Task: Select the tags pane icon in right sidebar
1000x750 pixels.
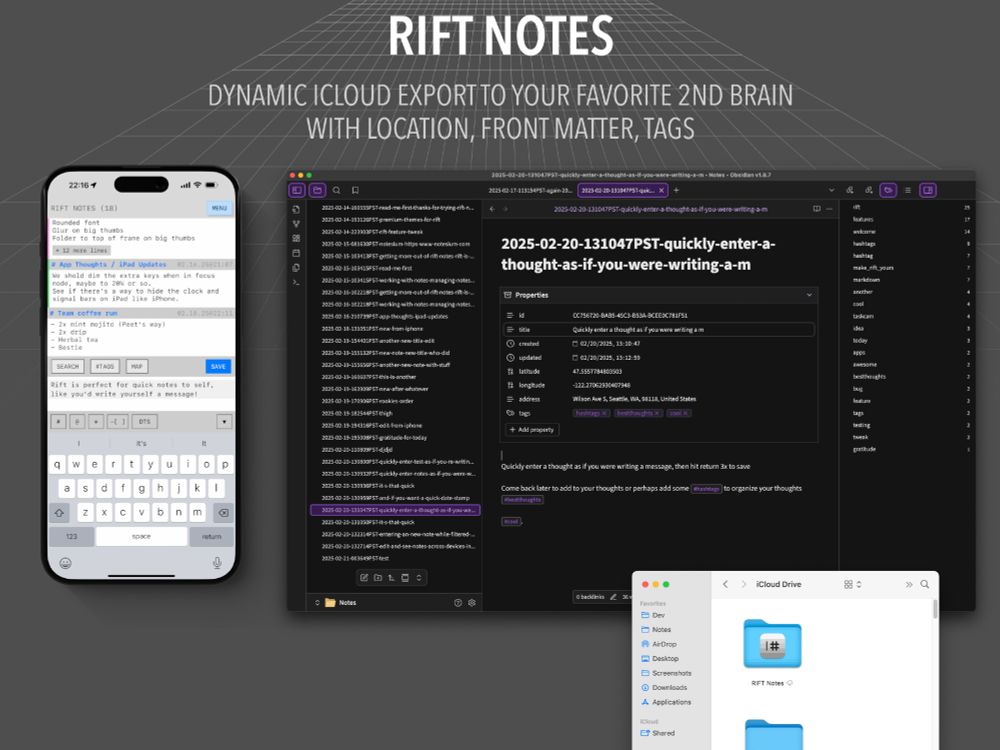Action: (x=888, y=190)
